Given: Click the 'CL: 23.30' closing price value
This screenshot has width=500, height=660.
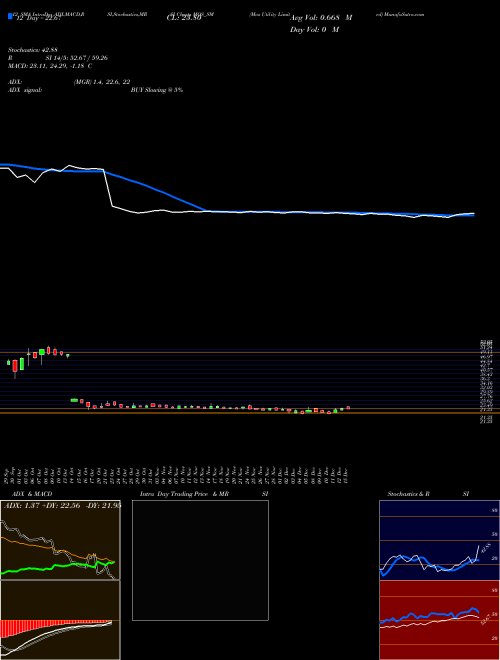Looking at the screenshot, I should pyautogui.click(x=184, y=18).
